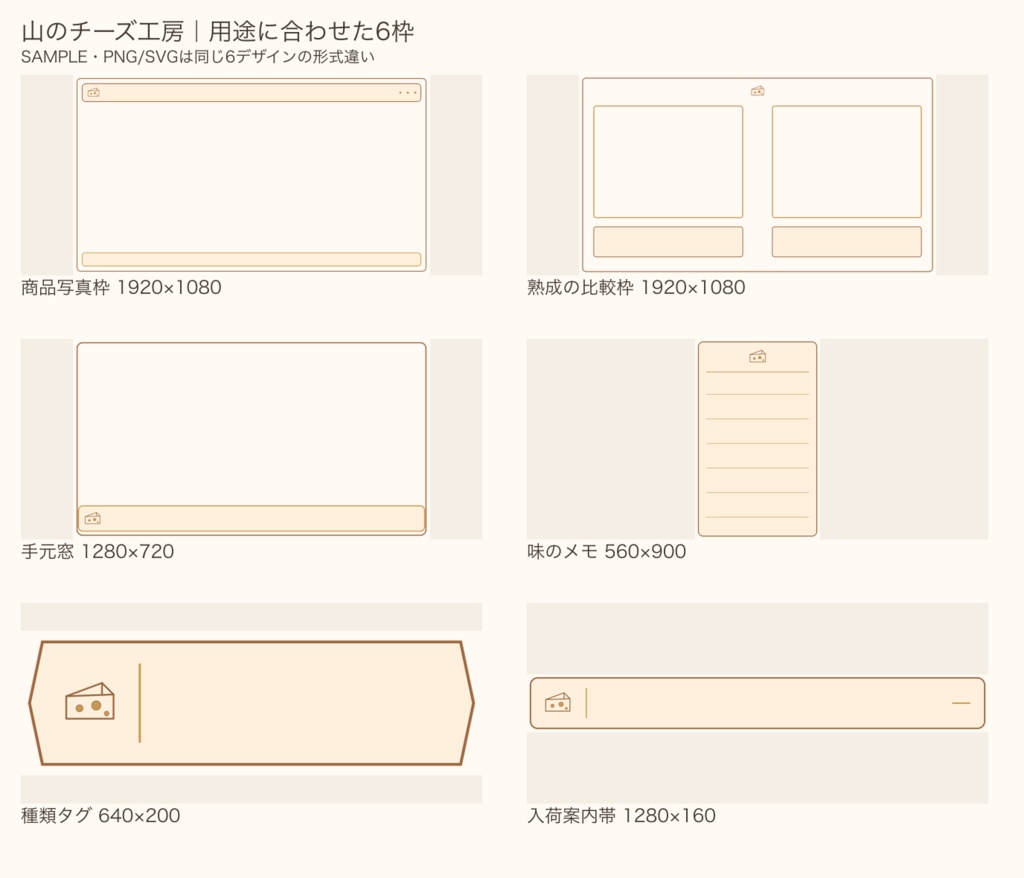This screenshot has width=1024, height=878.
Task: Select the 入荷案内帯 banner preview
Action: tap(758, 703)
